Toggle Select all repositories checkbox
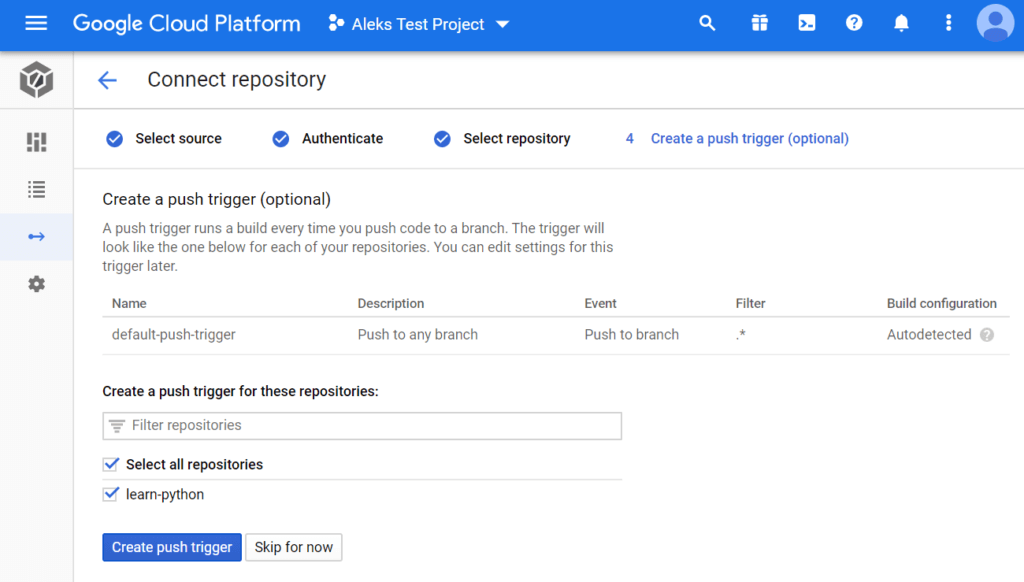The image size is (1024, 582). 111,464
